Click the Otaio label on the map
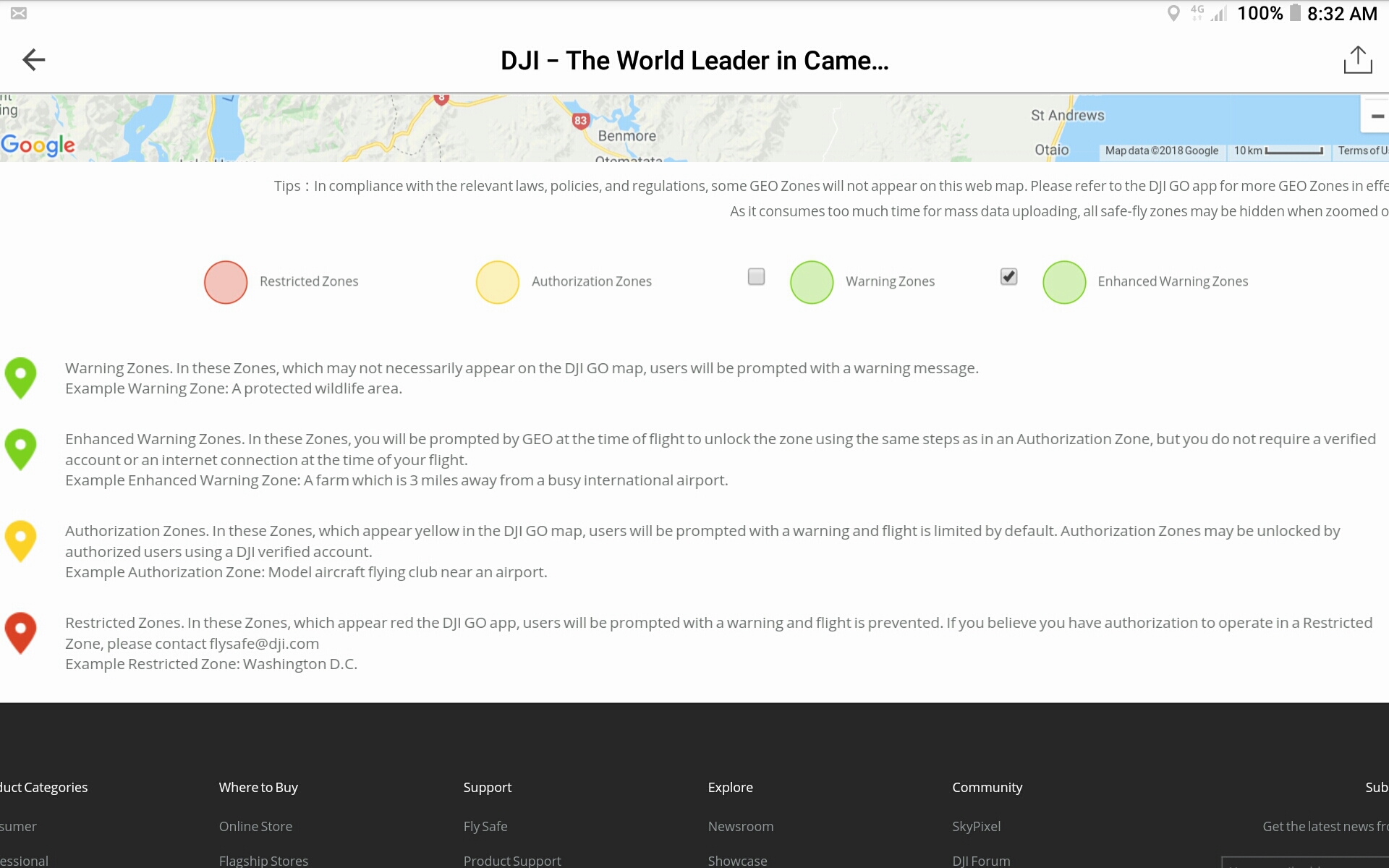1389x868 pixels. 1052,150
